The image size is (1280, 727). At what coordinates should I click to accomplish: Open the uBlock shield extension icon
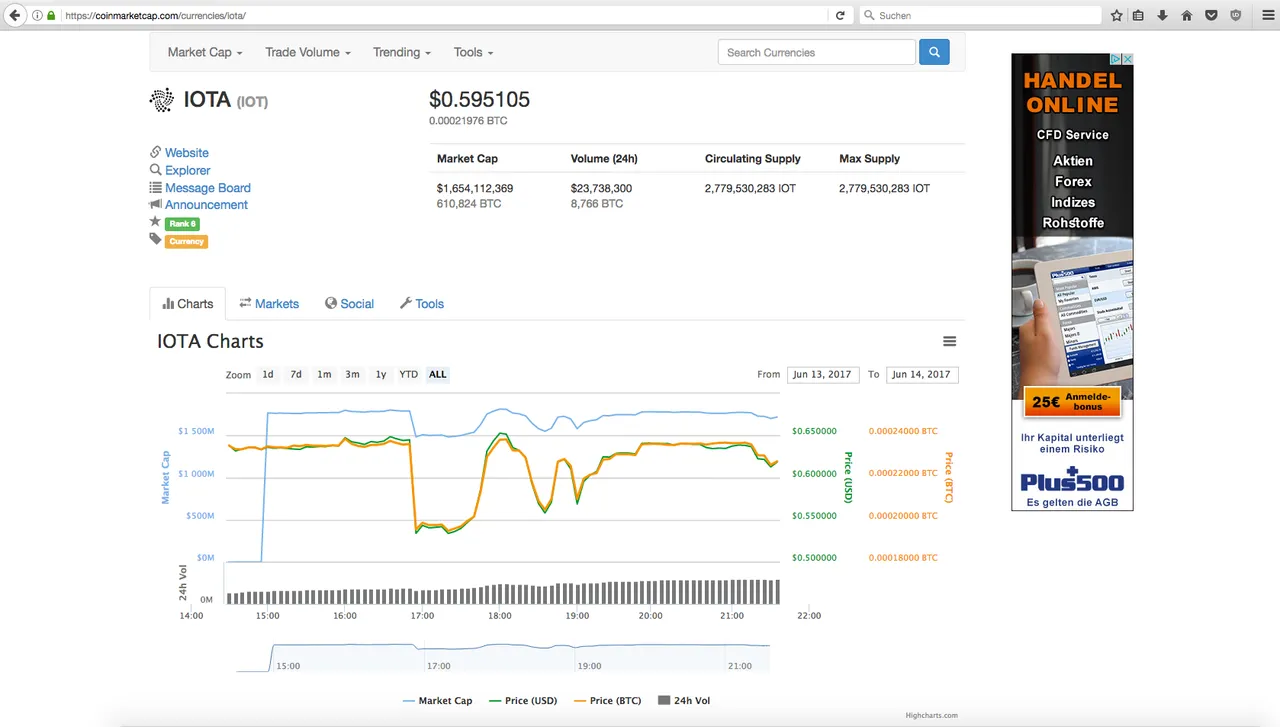(x=1236, y=15)
